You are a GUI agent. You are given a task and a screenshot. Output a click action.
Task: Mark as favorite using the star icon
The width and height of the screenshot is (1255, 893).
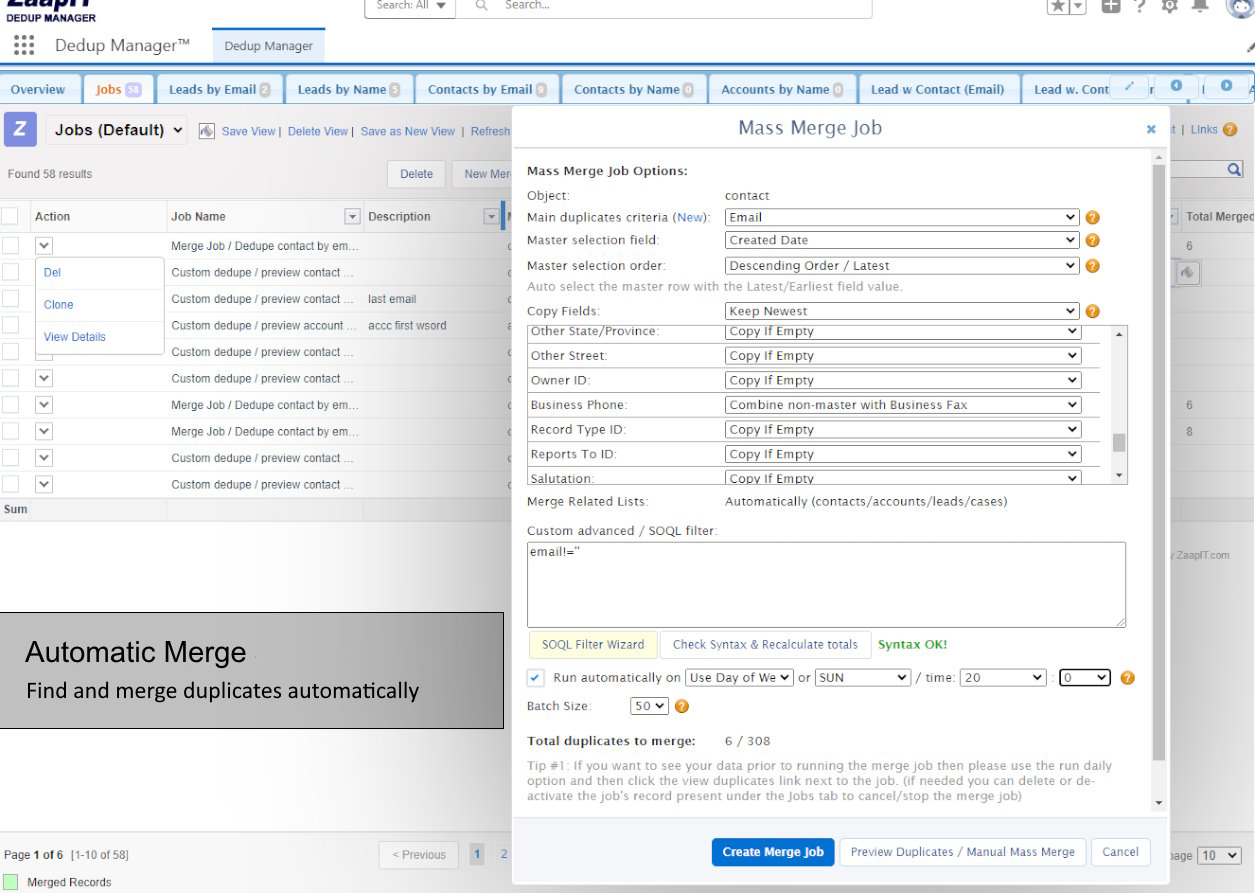coord(1057,7)
